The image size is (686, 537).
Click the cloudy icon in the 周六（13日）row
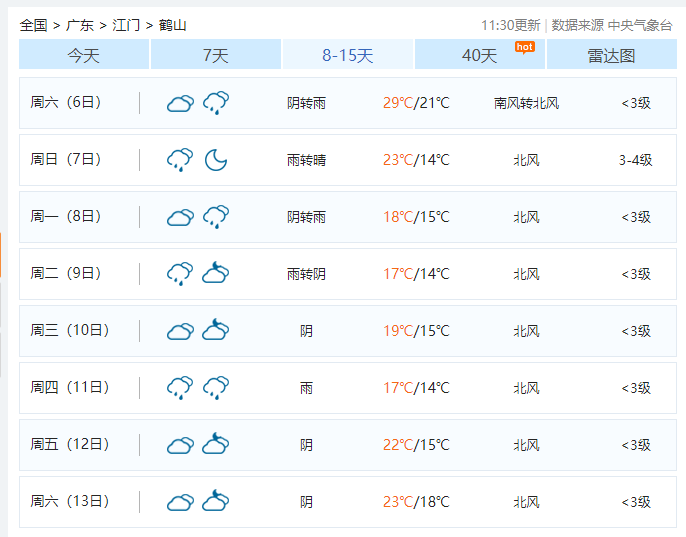(x=180, y=502)
